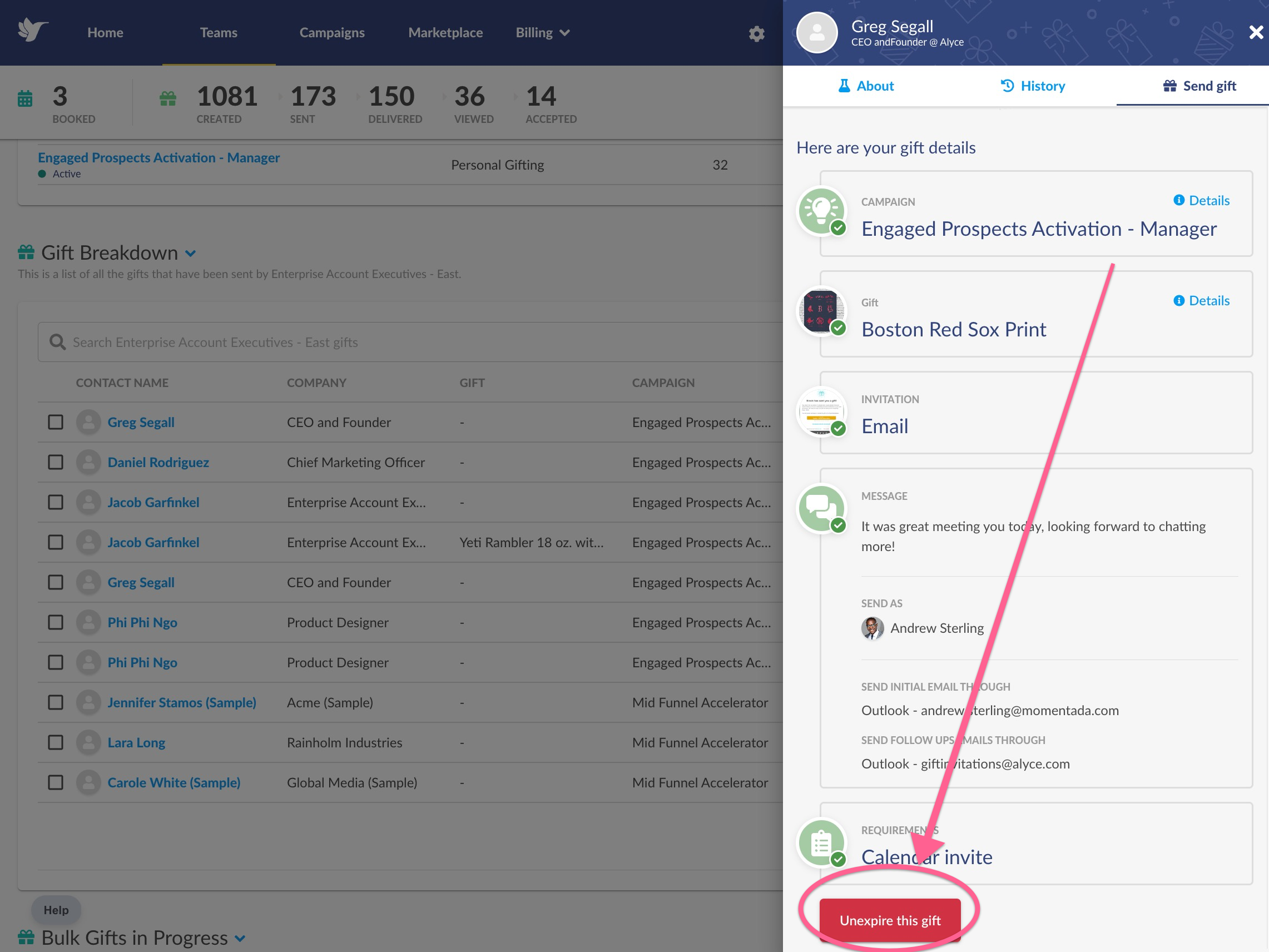Click the Bulk Gifts in Progress gift icon
Image resolution: width=1269 pixels, height=952 pixels.
(x=26, y=937)
